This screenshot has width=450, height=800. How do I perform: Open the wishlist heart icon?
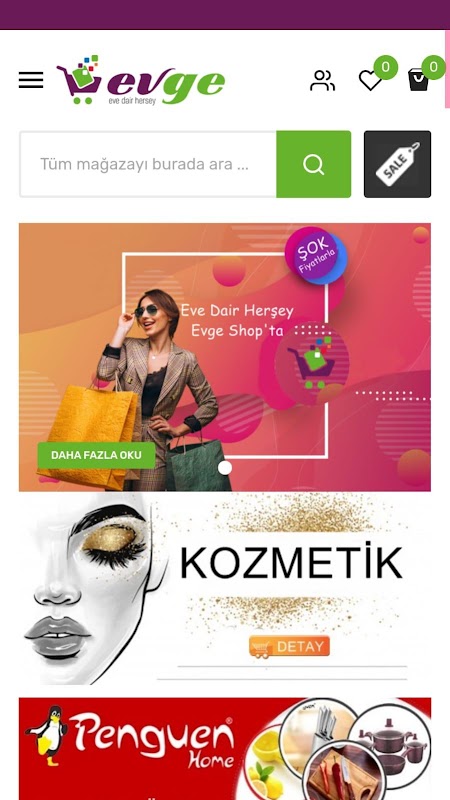[370, 81]
